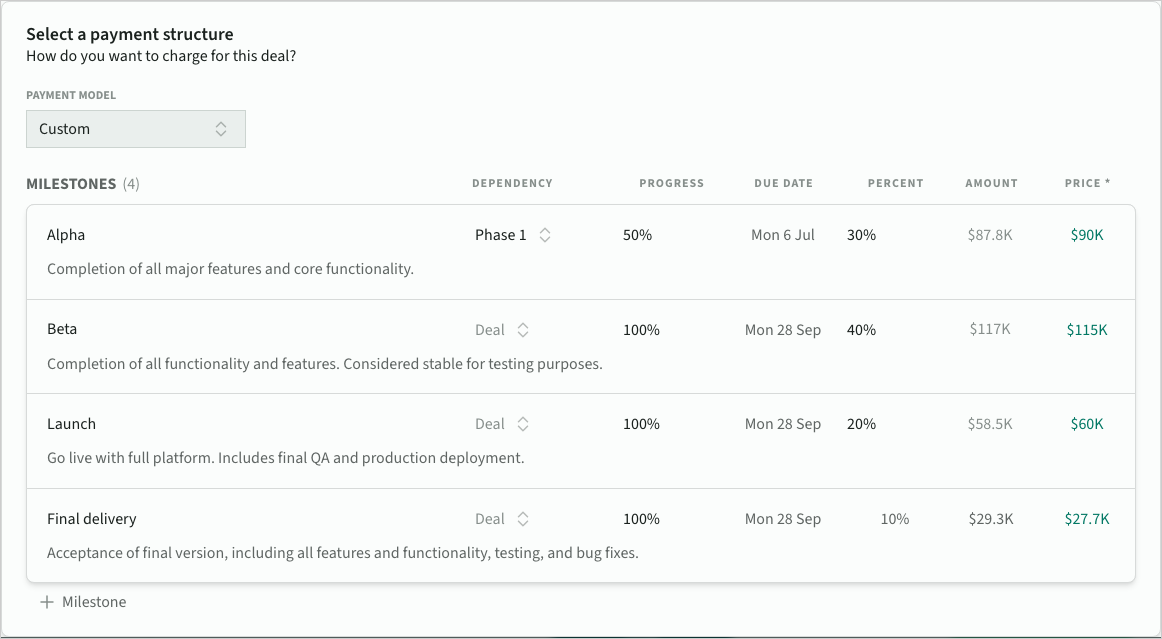Open Final delivery's Deal dependency dropdown
The height and width of the screenshot is (639, 1162).
tap(501, 519)
